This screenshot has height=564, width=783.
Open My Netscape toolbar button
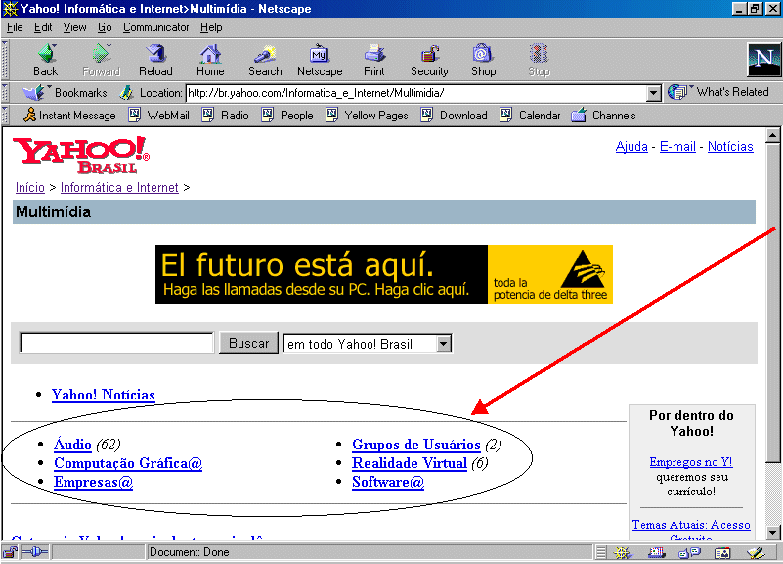pyautogui.click(x=320, y=60)
